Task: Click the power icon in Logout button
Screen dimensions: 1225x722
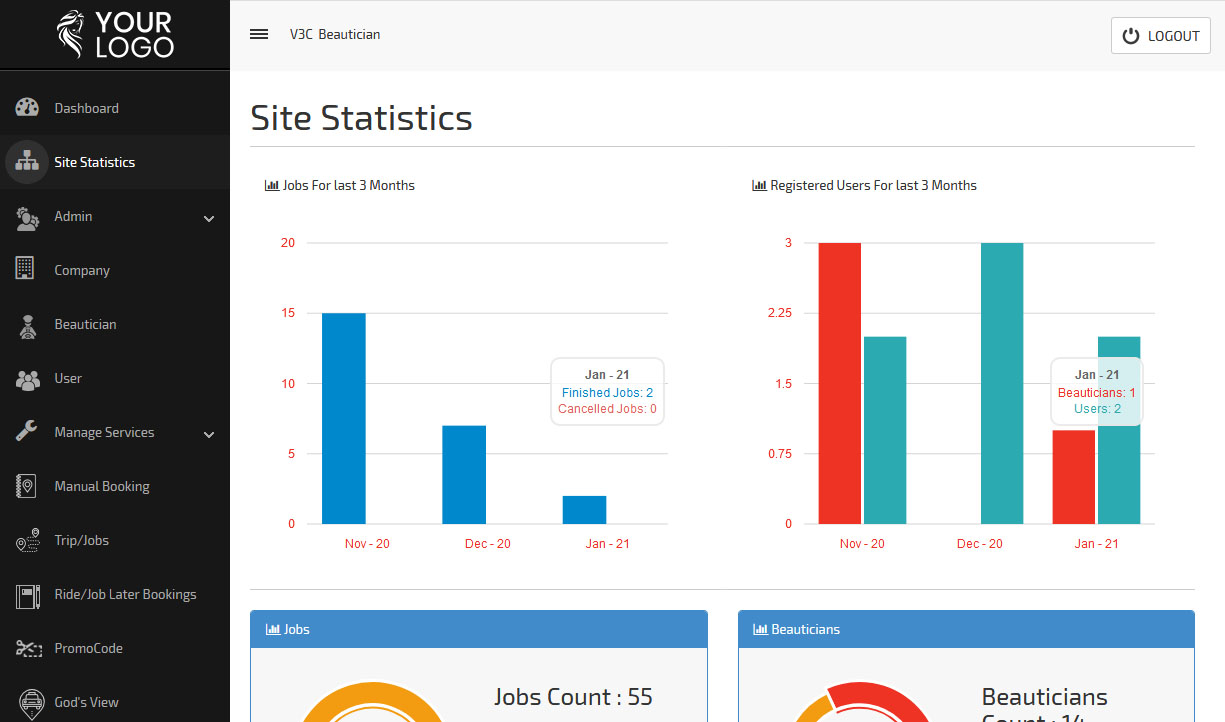Action: tap(1131, 36)
